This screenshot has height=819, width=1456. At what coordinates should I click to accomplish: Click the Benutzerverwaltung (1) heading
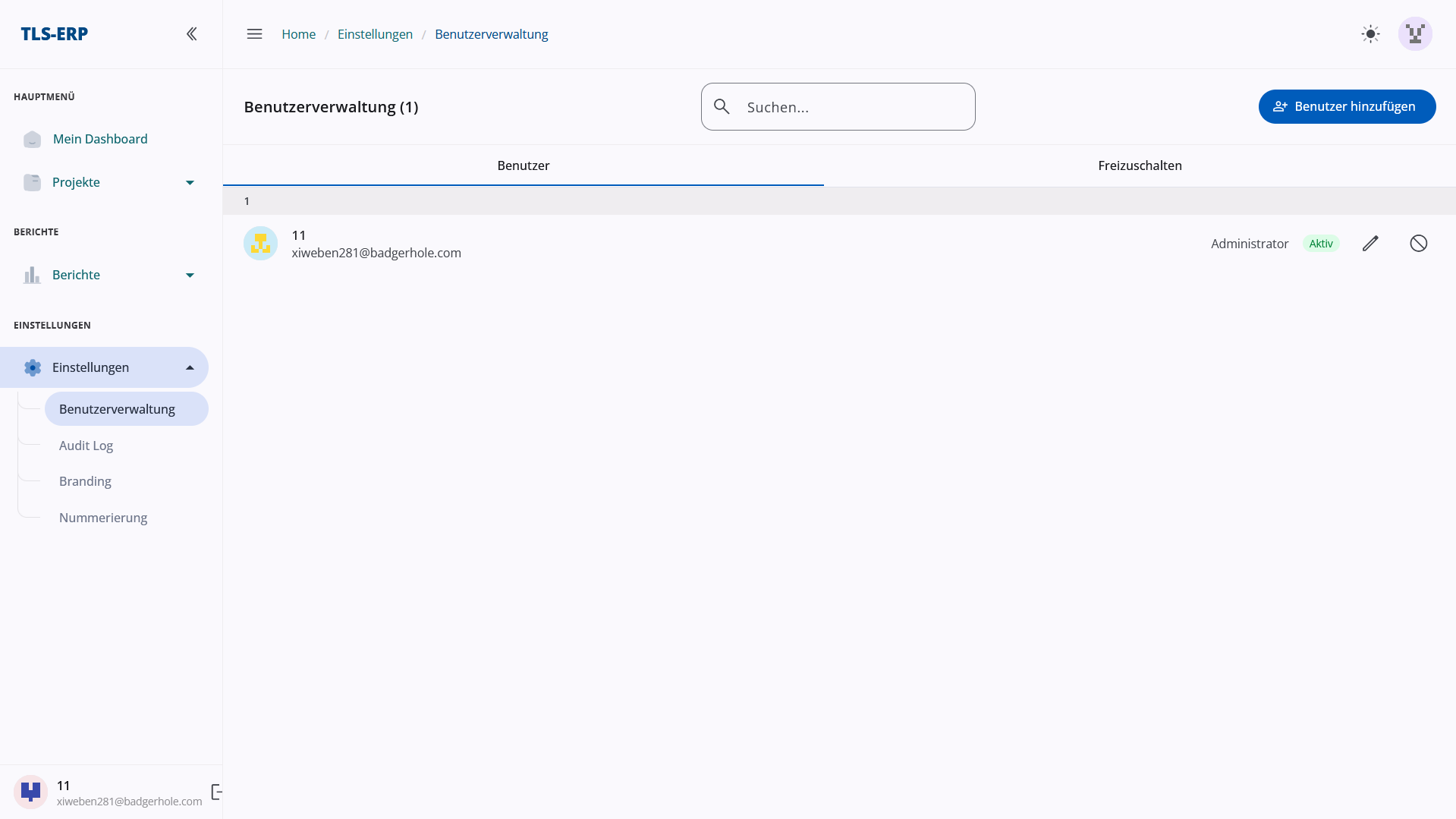tap(331, 107)
